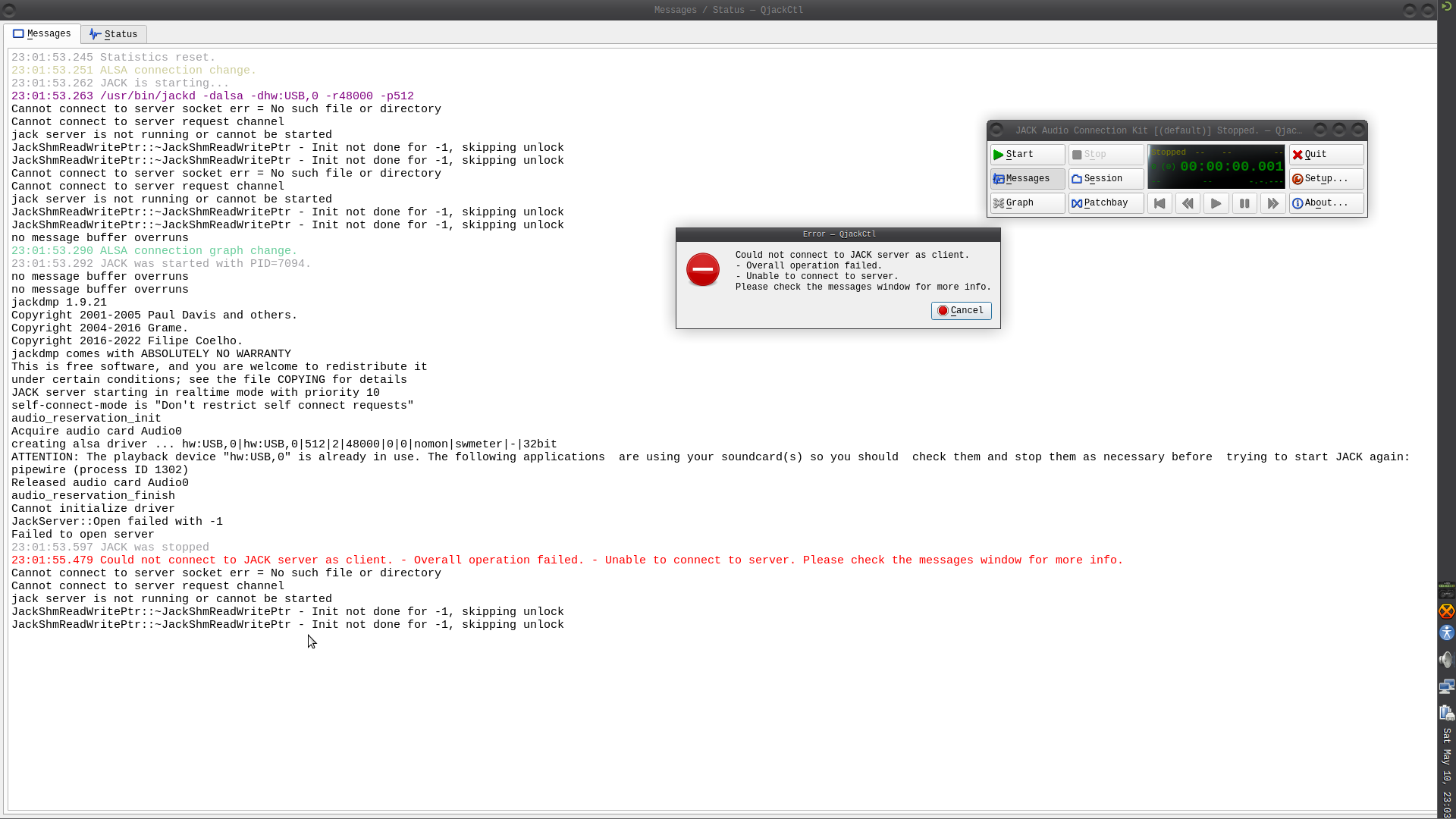The height and width of the screenshot is (819, 1456).
Task: Open the Session button in QjackCtl
Action: [x=1106, y=179]
